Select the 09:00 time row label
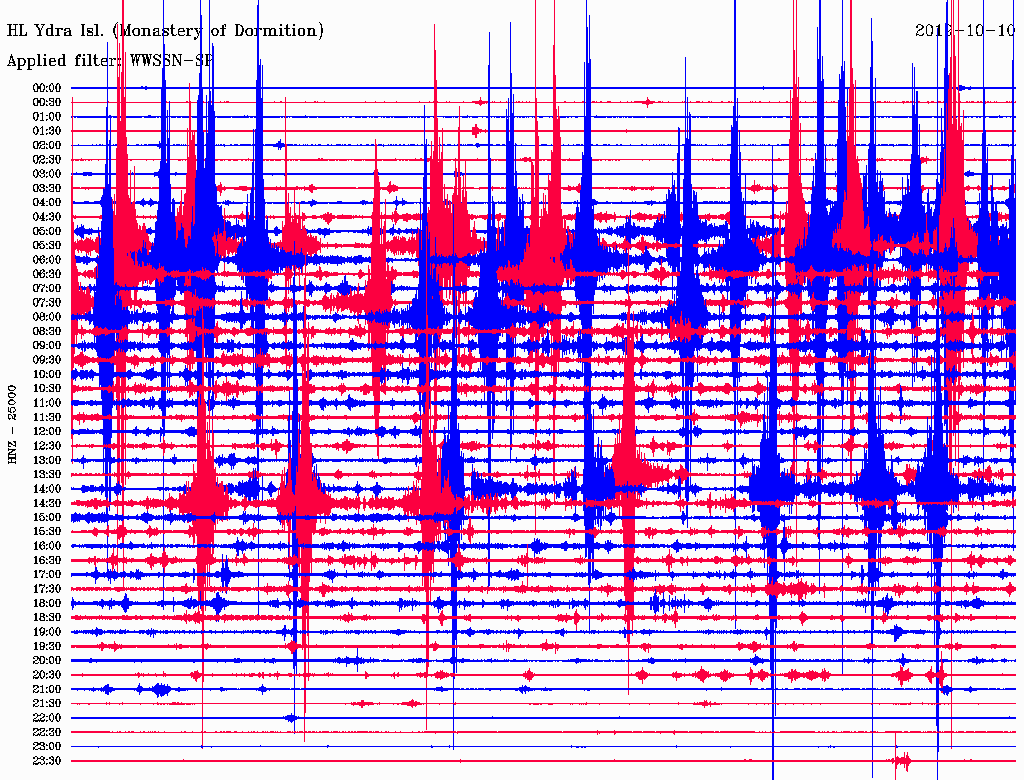The width and height of the screenshot is (1024, 780). pos(47,346)
